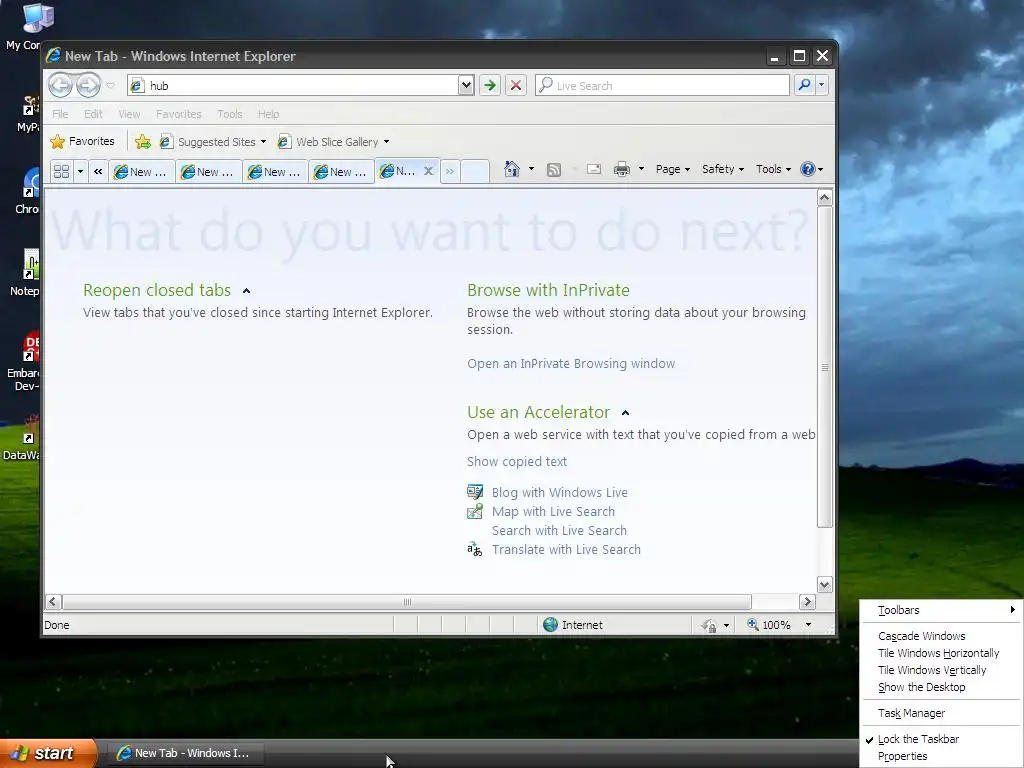Select Tile Windows Horizontally
Image resolution: width=1024 pixels, height=768 pixels.
point(938,652)
